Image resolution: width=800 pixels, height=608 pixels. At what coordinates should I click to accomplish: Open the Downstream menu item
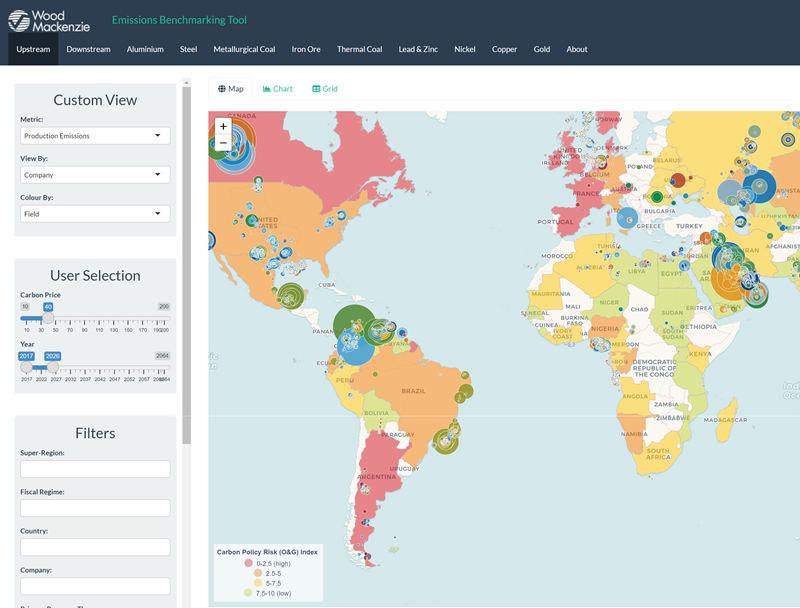pos(88,49)
